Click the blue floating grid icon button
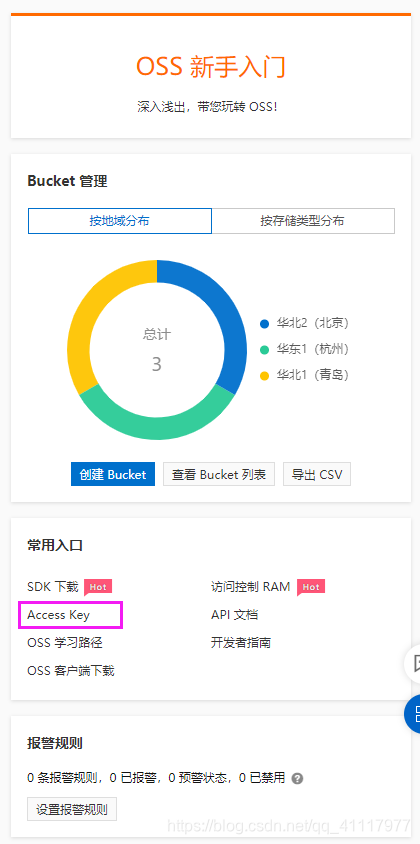This screenshot has width=420, height=844. pos(414,714)
